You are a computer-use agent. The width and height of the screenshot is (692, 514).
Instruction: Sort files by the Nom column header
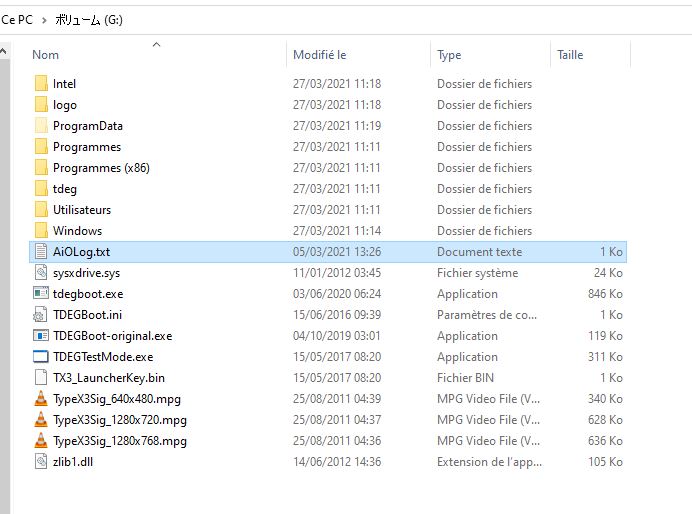coord(45,55)
